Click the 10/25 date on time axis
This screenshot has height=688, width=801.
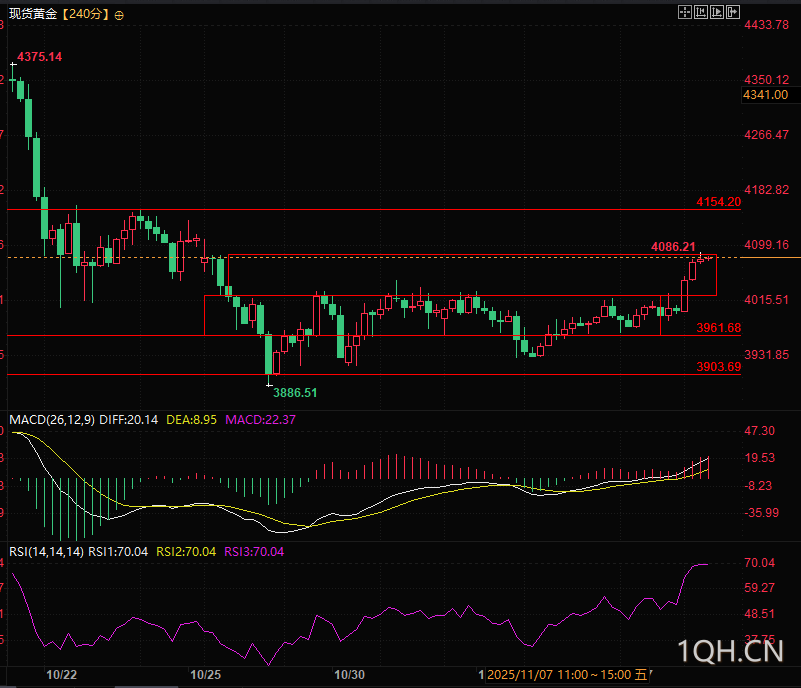[205, 675]
